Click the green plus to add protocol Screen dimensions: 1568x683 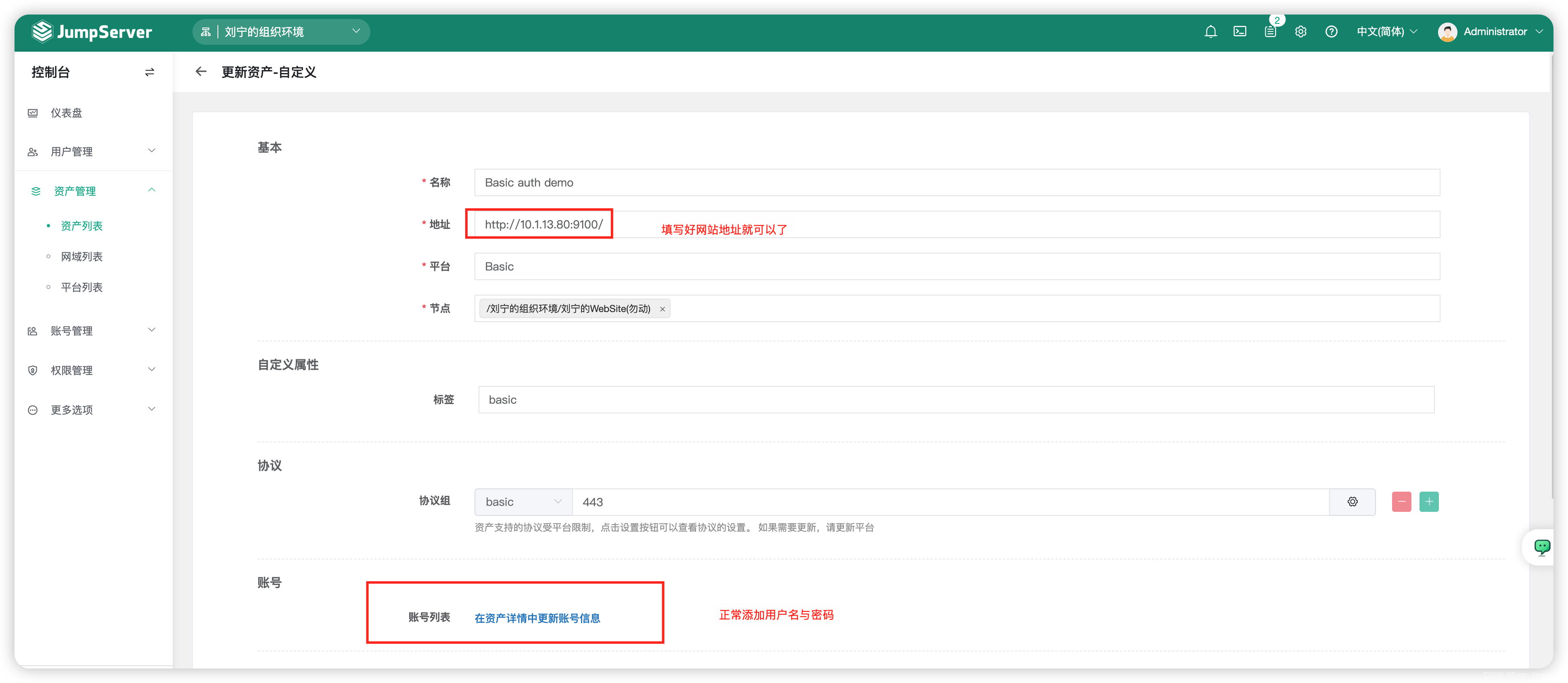(1430, 502)
